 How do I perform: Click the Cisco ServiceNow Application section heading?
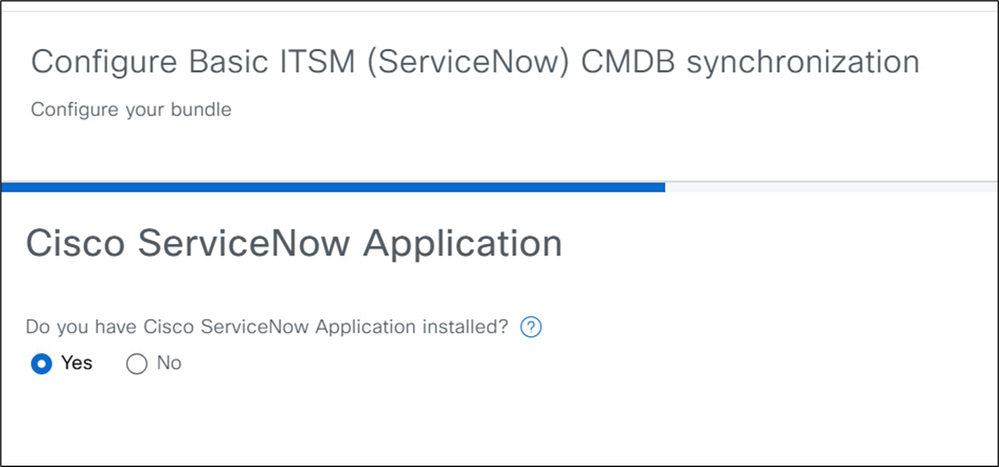[293, 244]
